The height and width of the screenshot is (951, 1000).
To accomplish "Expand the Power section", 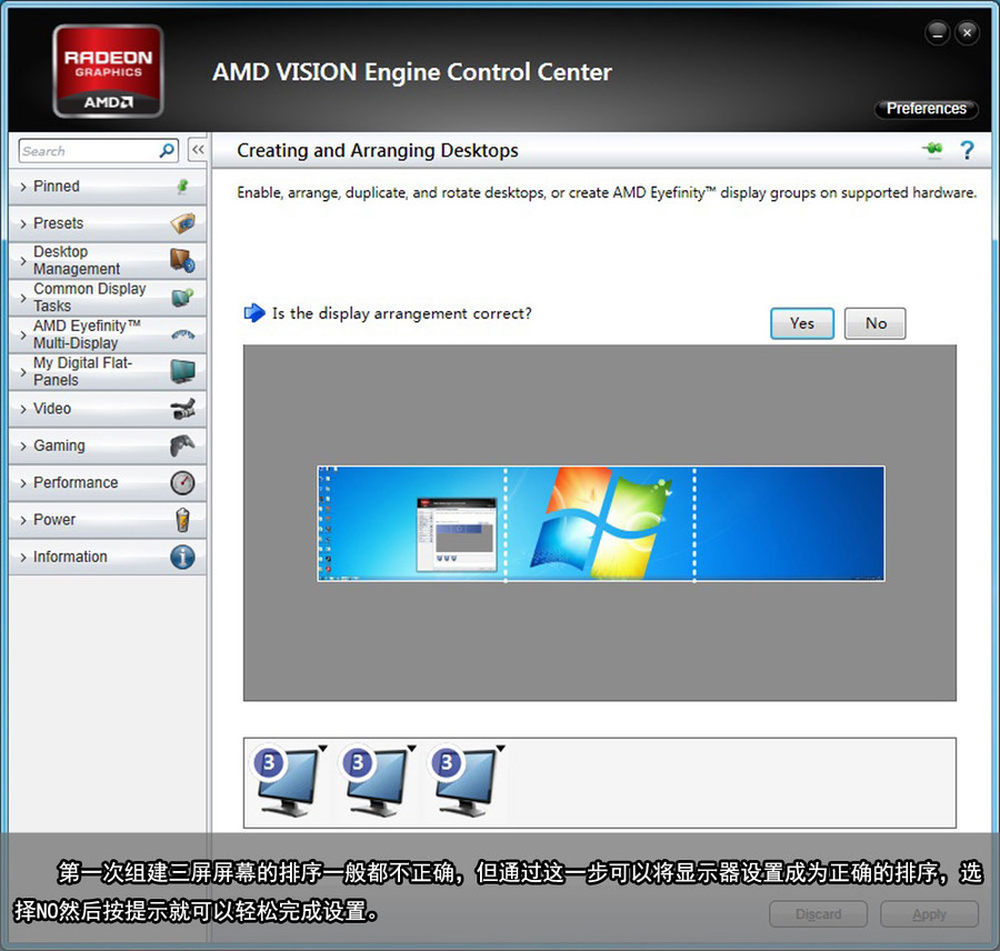I will coord(107,520).
